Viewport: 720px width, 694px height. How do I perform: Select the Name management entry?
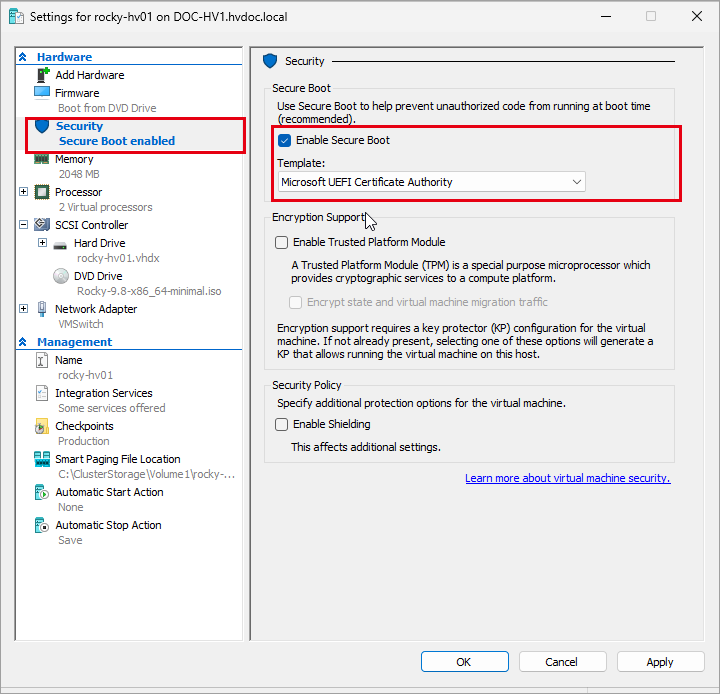pos(68,360)
